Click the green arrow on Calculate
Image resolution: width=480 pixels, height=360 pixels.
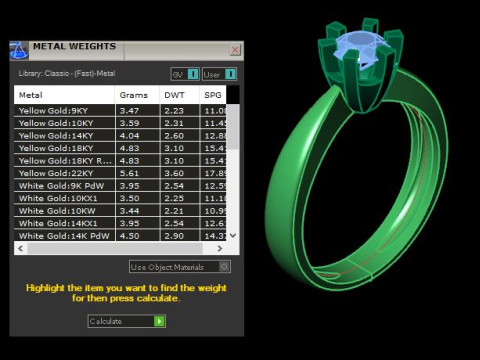[x=159, y=321]
